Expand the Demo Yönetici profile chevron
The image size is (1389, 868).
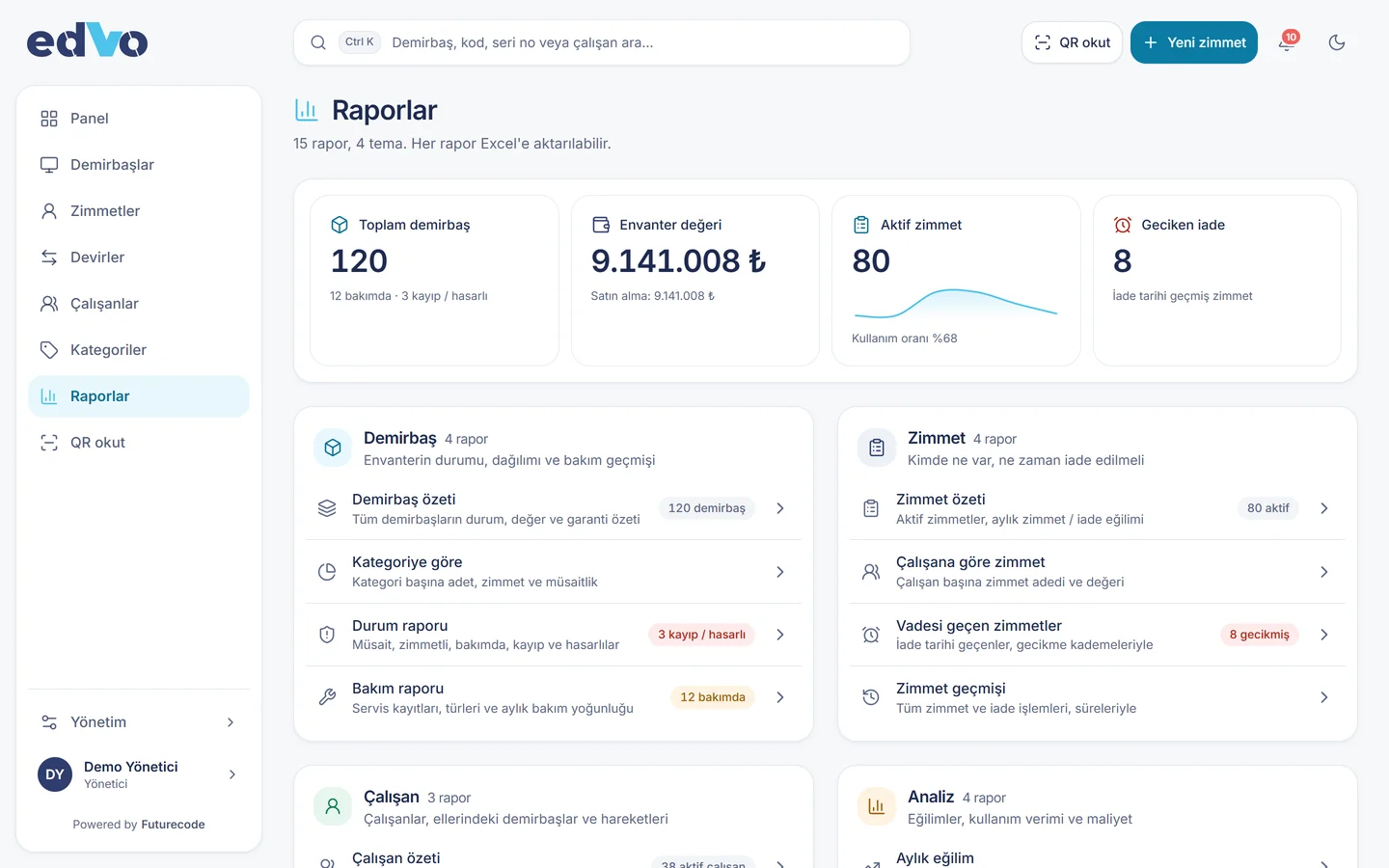232,774
